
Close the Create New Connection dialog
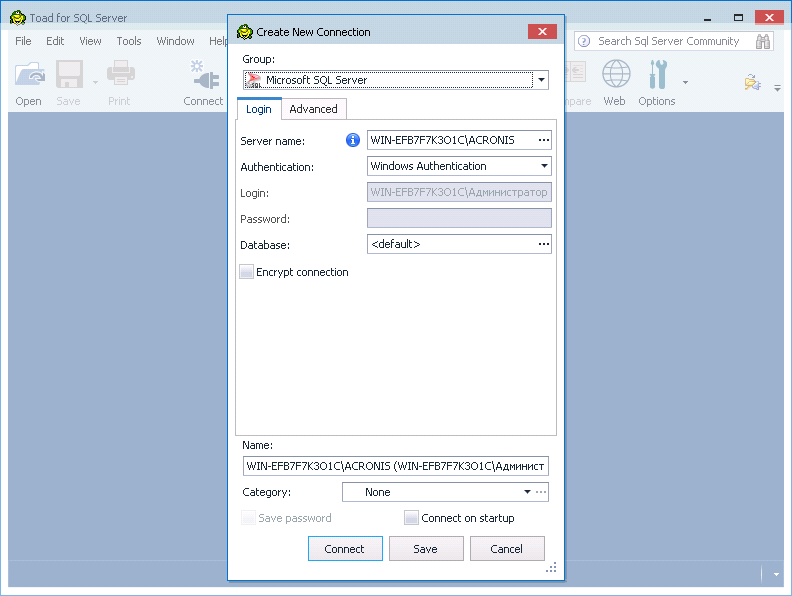[x=542, y=31]
